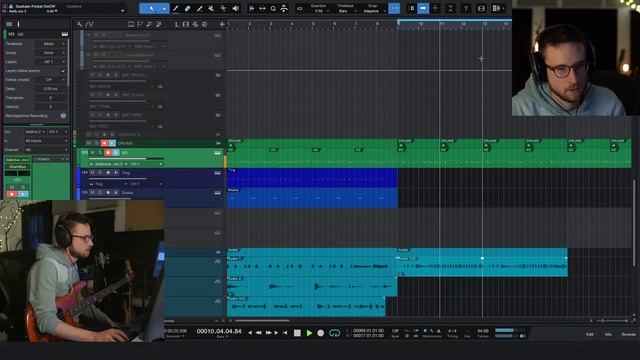Open the Group dropdown in inspector

(x=51, y=53)
